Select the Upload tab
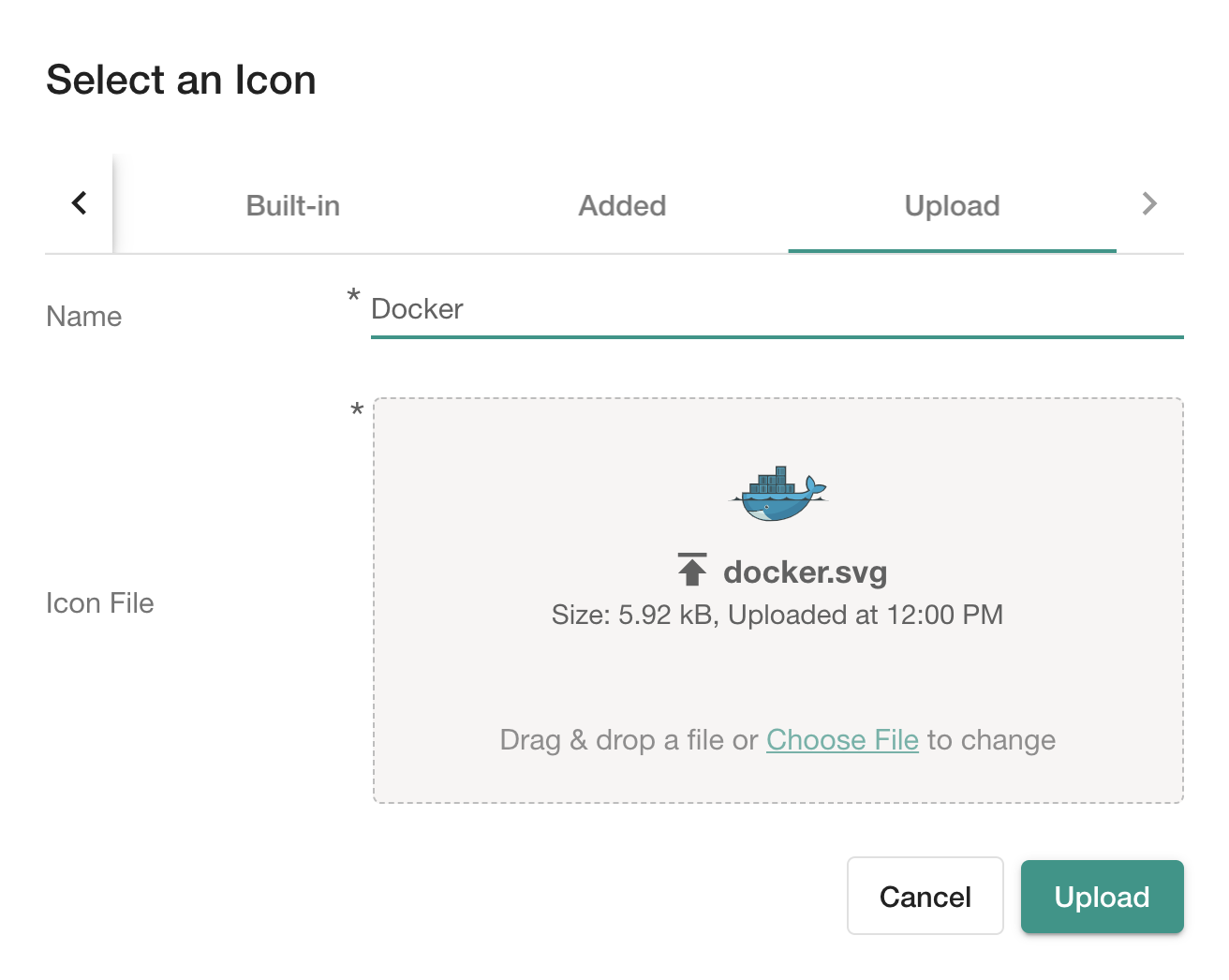1229x980 pixels. click(952, 206)
